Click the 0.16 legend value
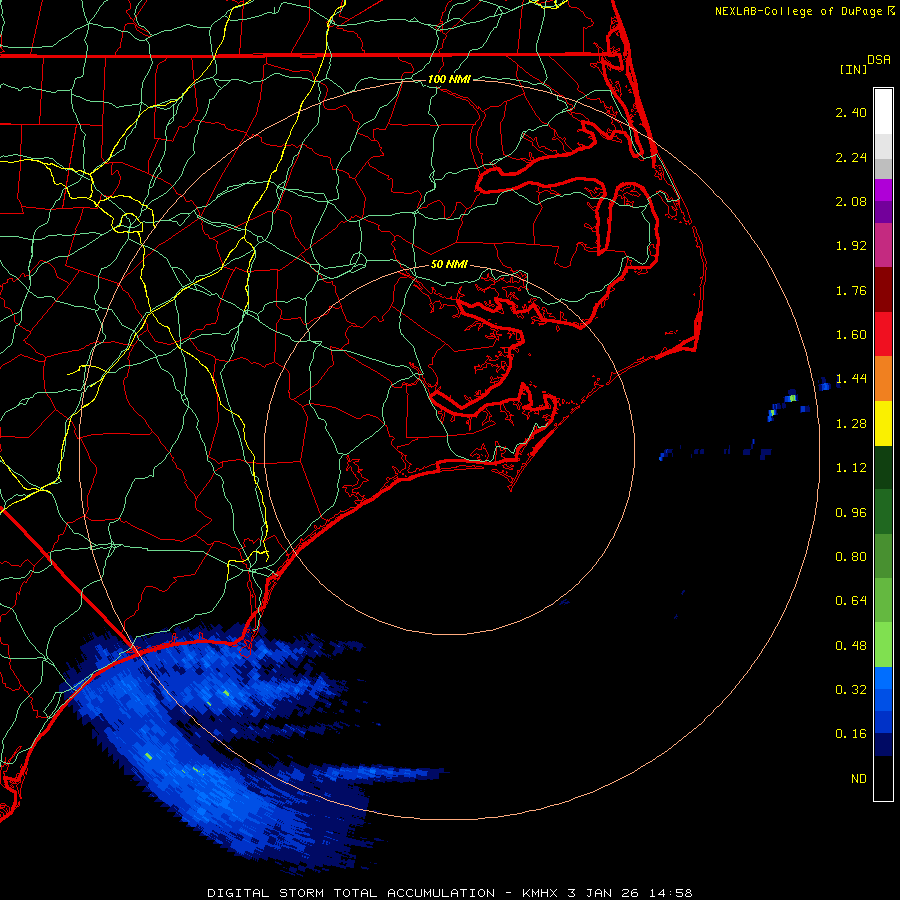The image size is (900, 900). click(x=851, y=734)
